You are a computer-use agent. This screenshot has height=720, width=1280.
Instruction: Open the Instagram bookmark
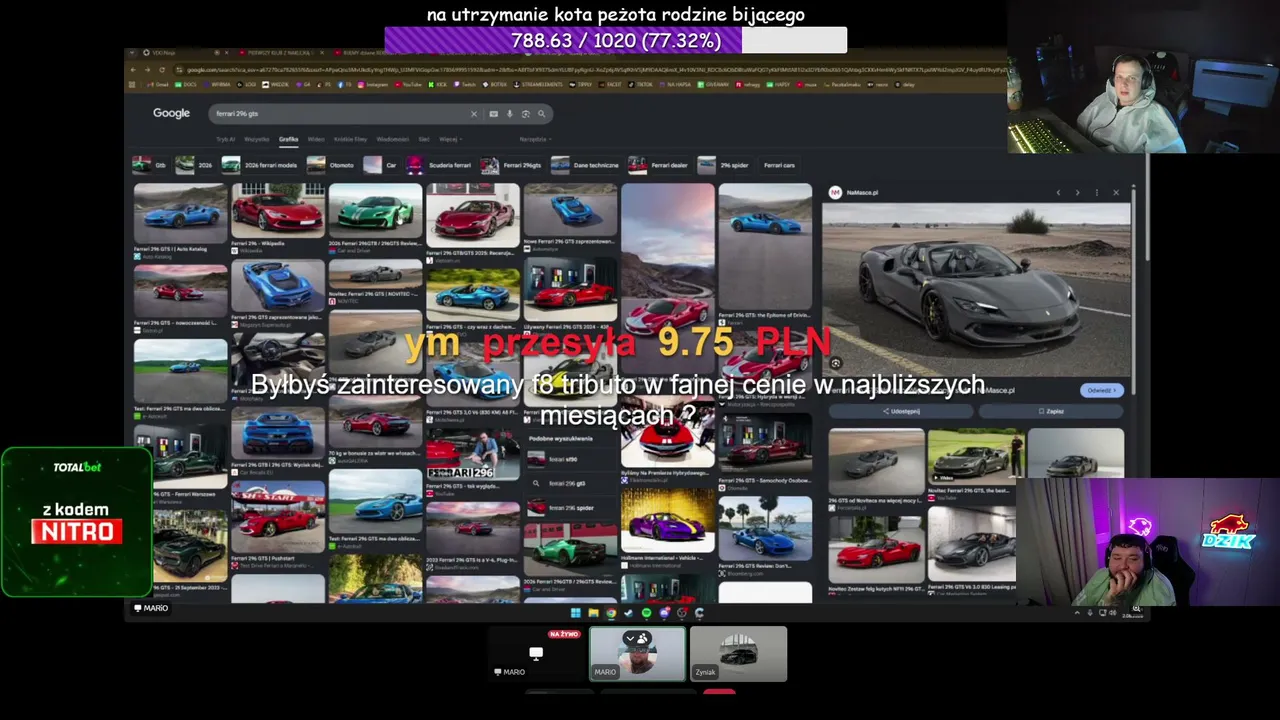(372, 85)
